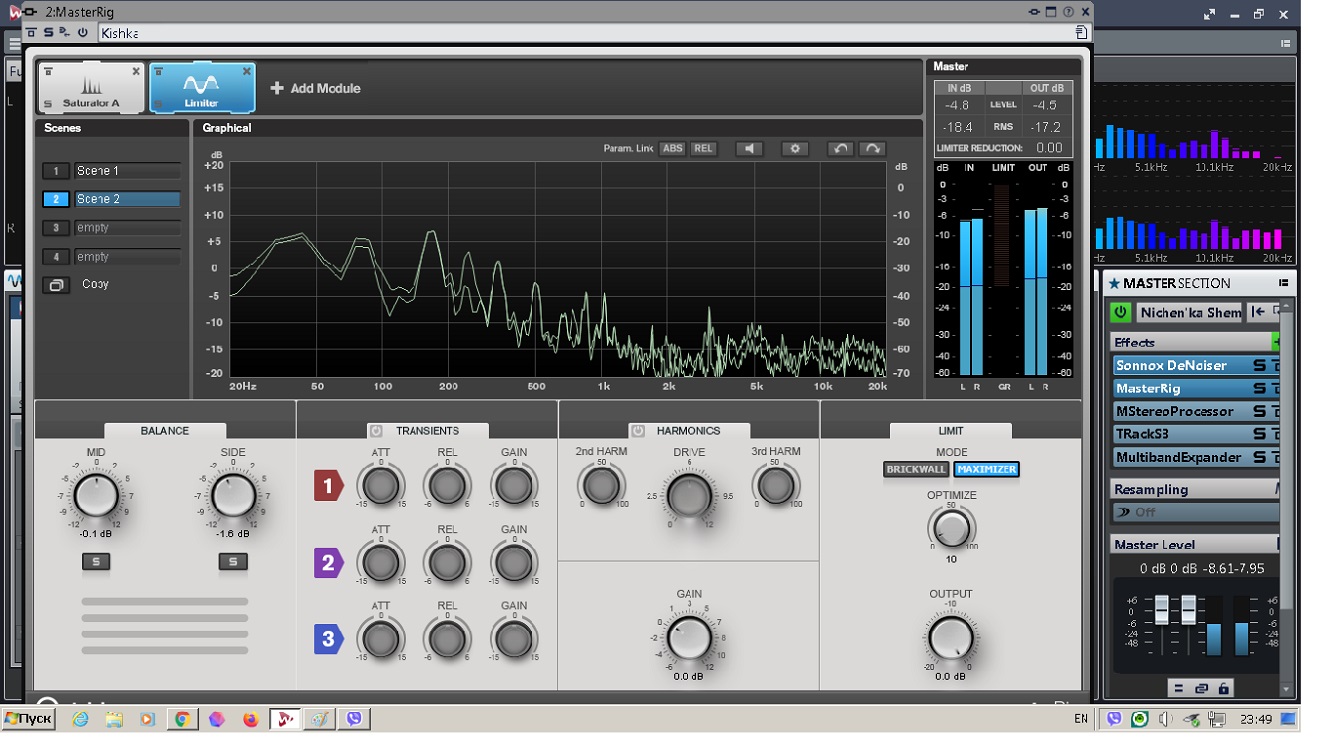Enable ABS parameter link
The width and height of the screenshot is (1333, 750).
pos(672,149)
